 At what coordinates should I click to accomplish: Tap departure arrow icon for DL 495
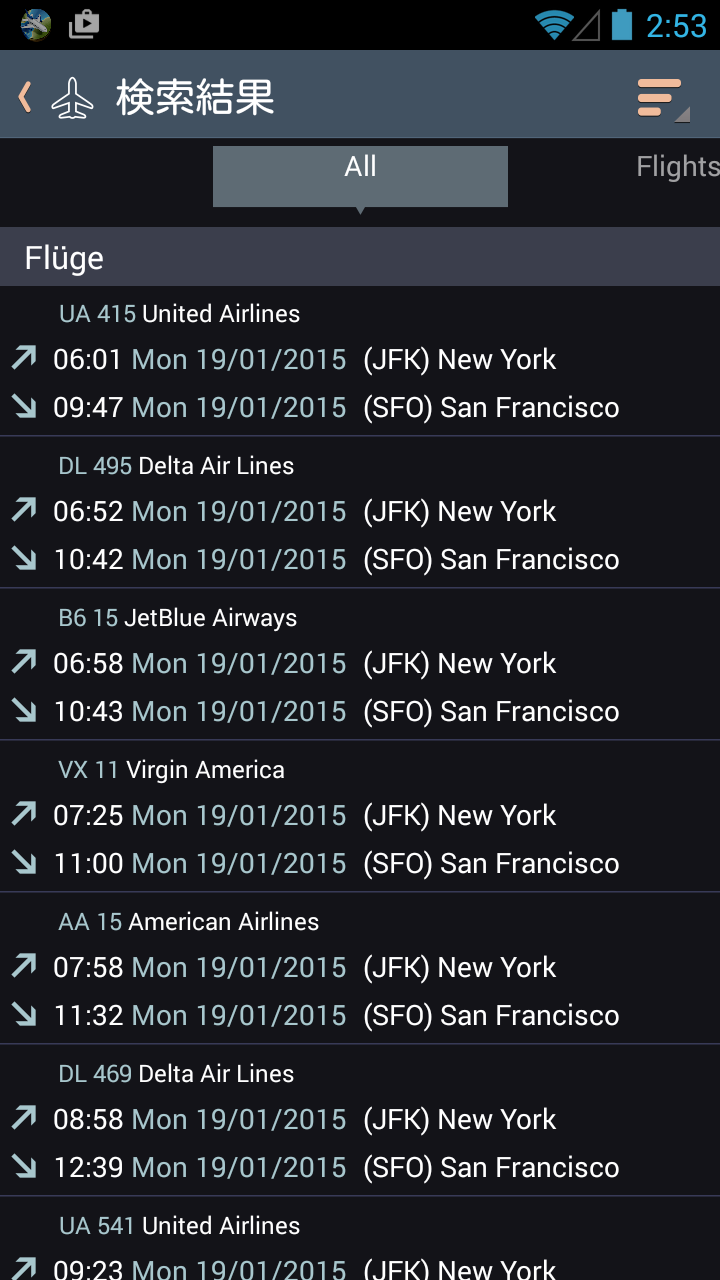click(x=24, y=510)
